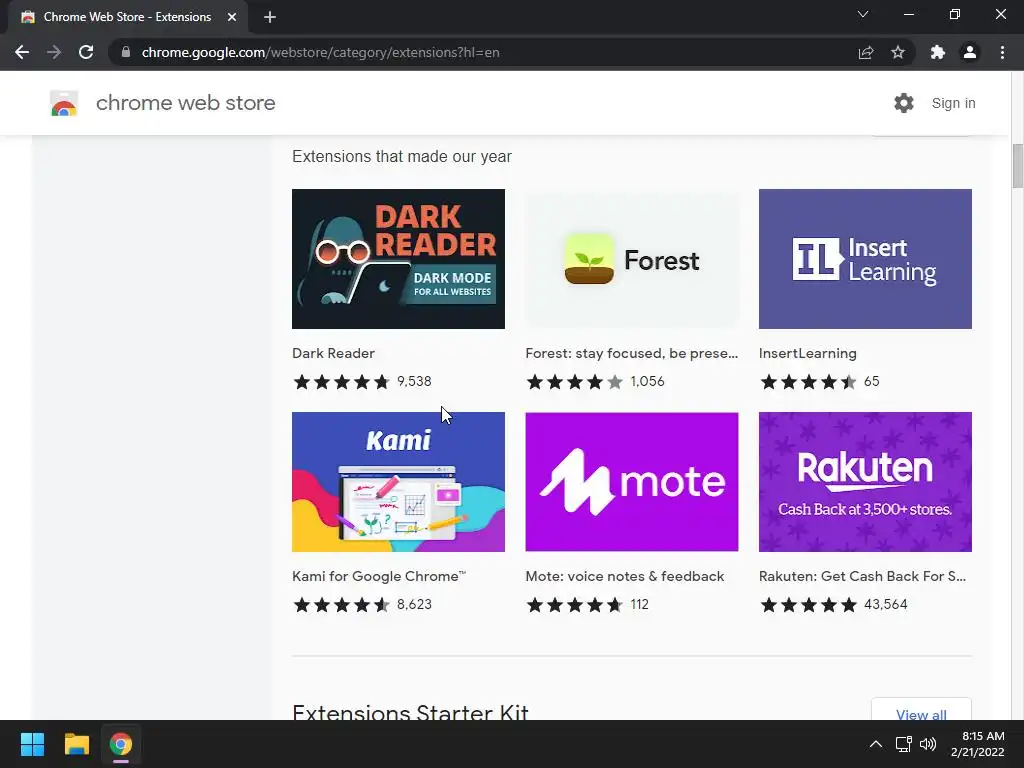Open File Explorer from taskbar
Image resolution: width=1024 pixels, height=768 pixels.
pyautogui.click(x=76, y=744)
